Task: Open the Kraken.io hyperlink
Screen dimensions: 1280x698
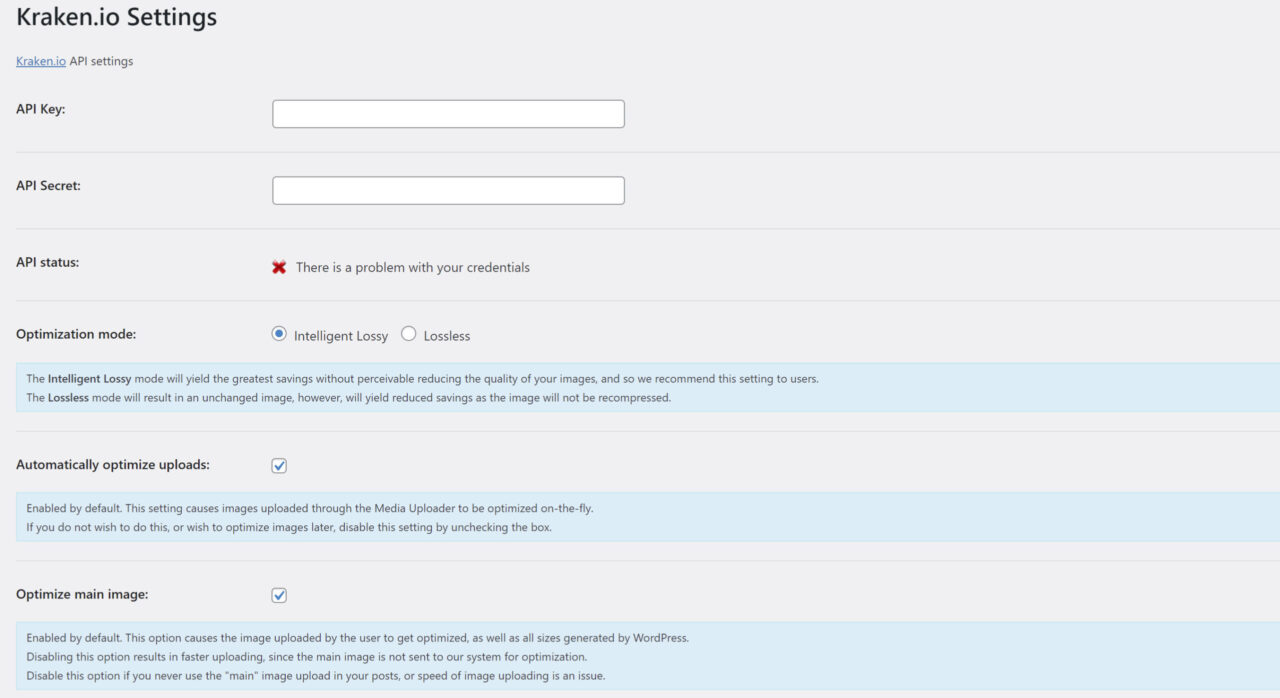Action: pos(40,61)
